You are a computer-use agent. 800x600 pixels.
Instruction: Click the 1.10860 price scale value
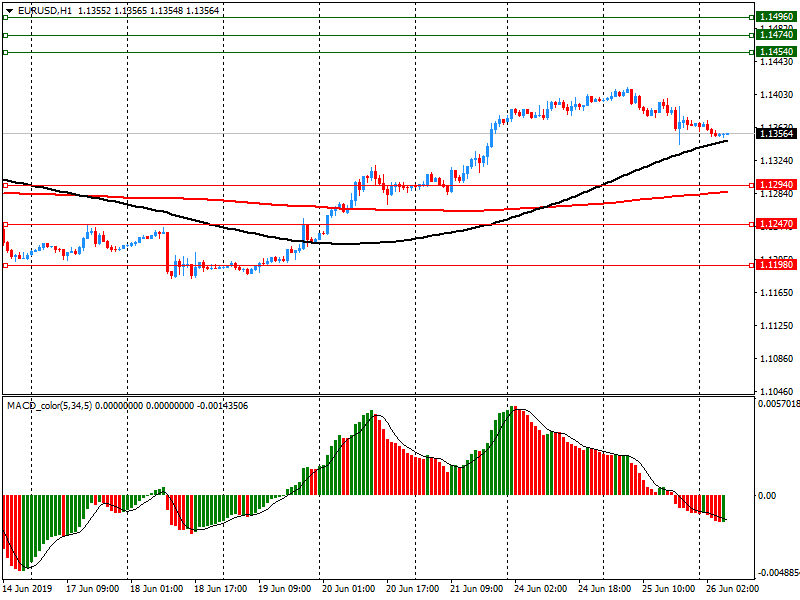click(x=777, y=359)
